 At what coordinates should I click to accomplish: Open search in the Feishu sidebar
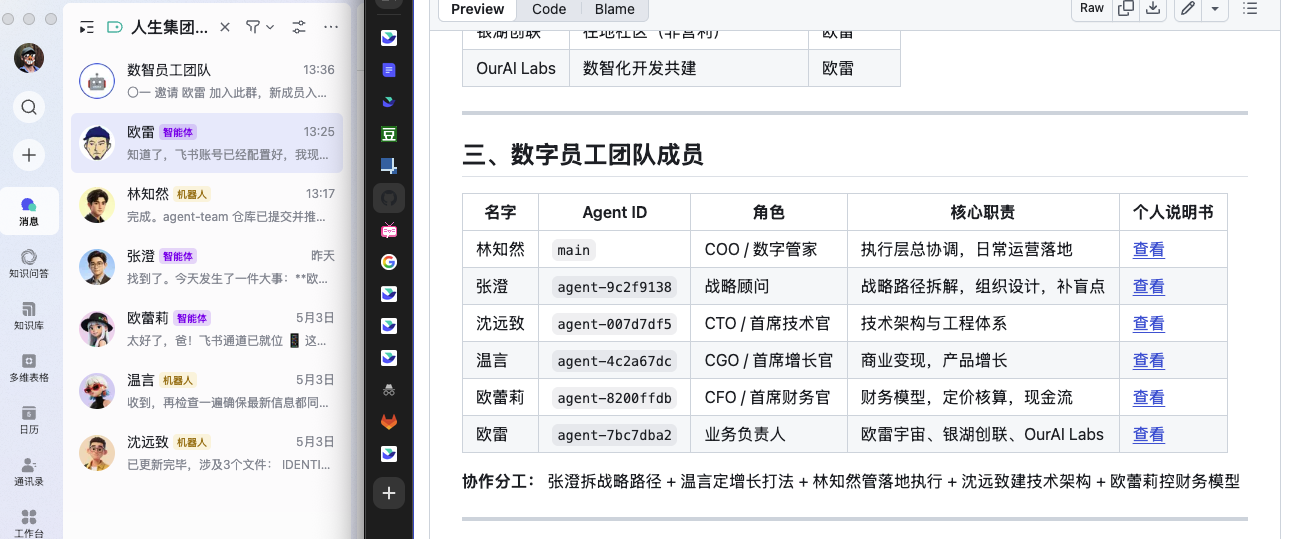tap(29, 107)
